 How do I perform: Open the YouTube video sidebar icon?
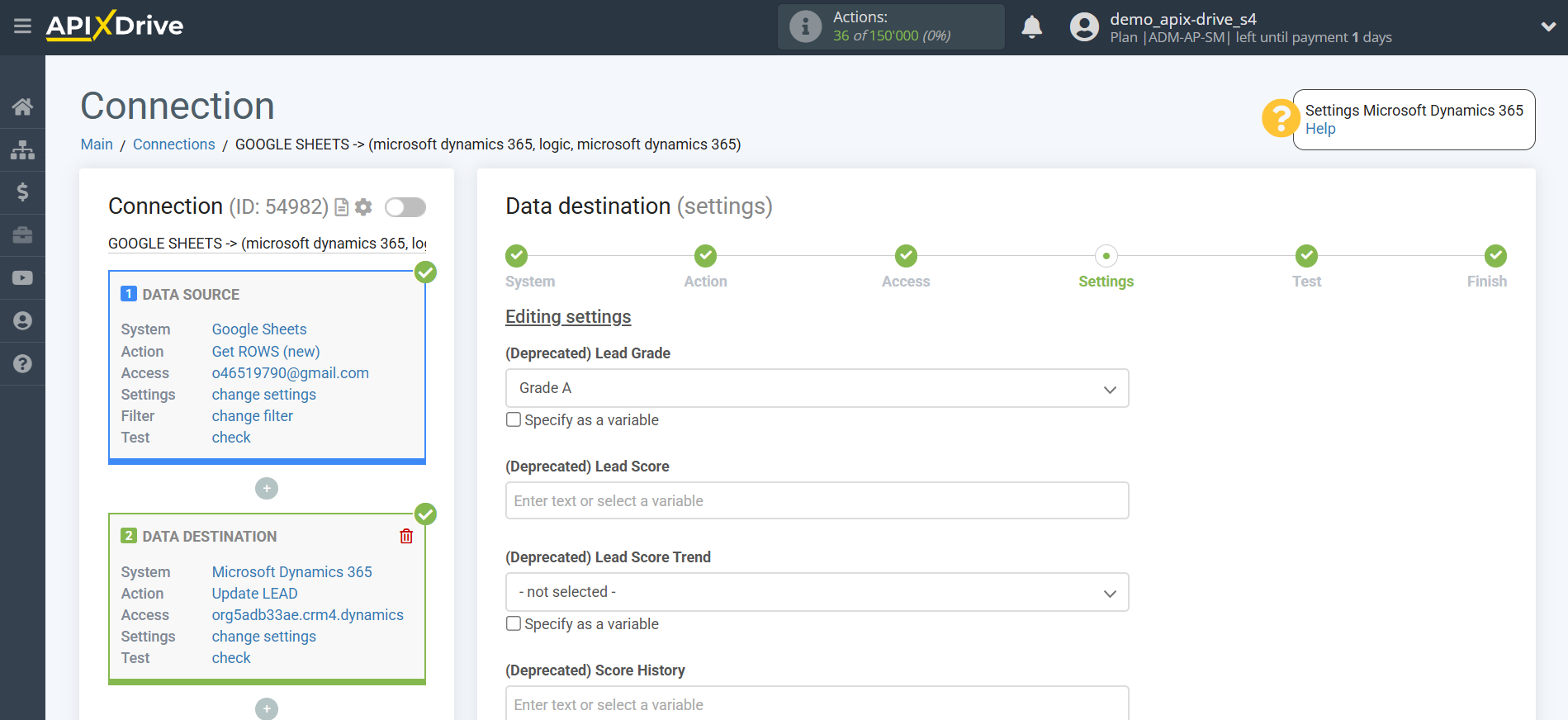(x=22, y=278)
